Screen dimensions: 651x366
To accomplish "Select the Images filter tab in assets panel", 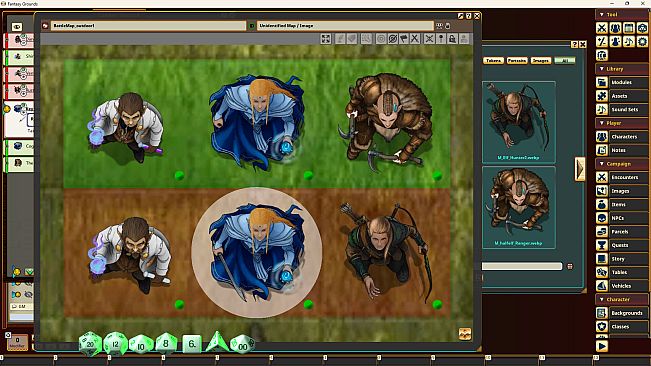I will tap(541, 61).
